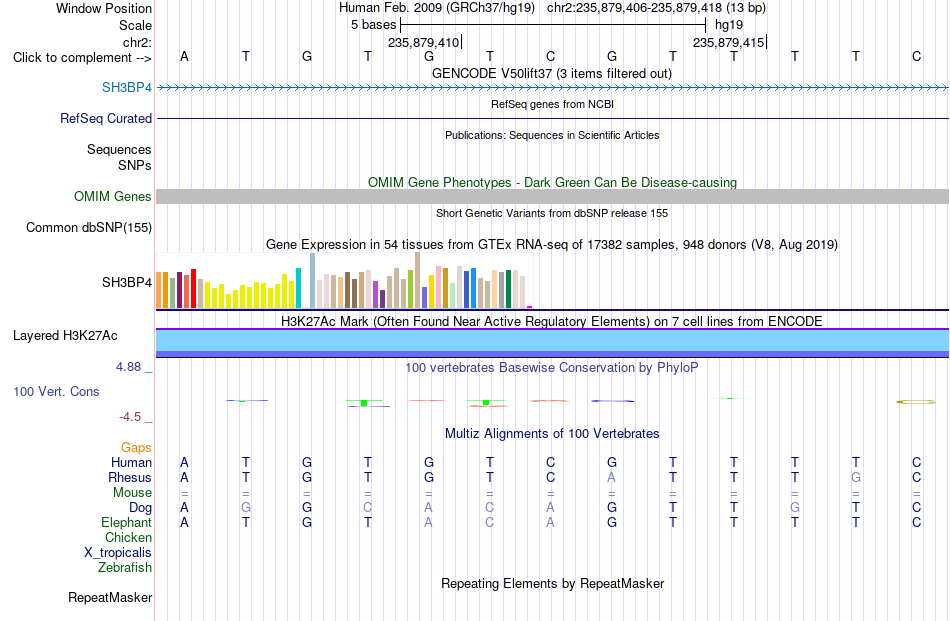
Task: Click the GENCODE V50lift37 track title
Action: coord(551,73)
